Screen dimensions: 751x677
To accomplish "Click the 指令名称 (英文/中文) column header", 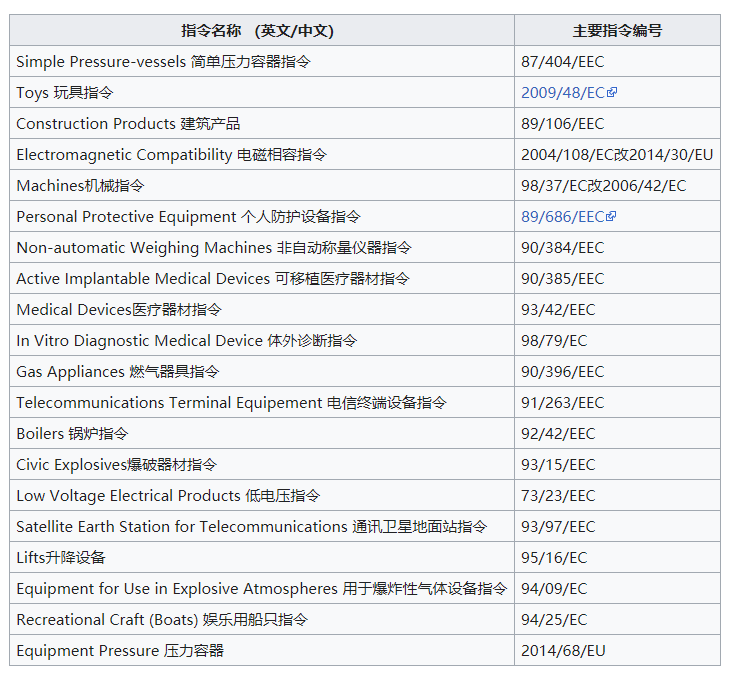I will click(262, 30).
